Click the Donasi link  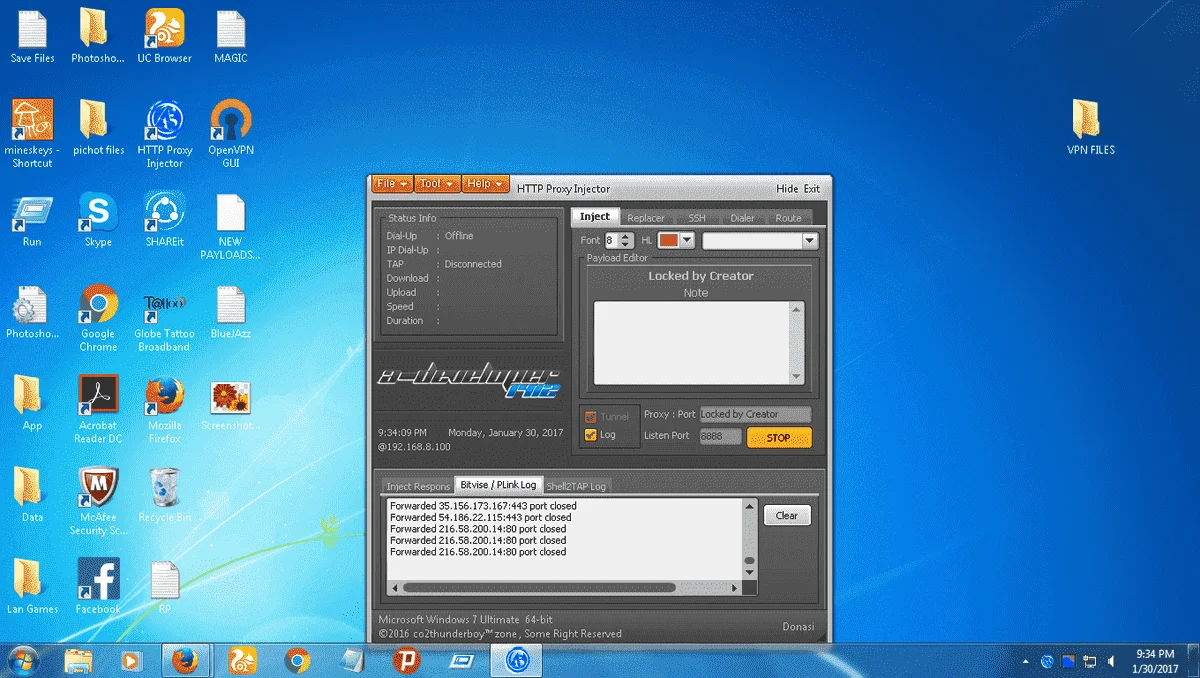798,627
